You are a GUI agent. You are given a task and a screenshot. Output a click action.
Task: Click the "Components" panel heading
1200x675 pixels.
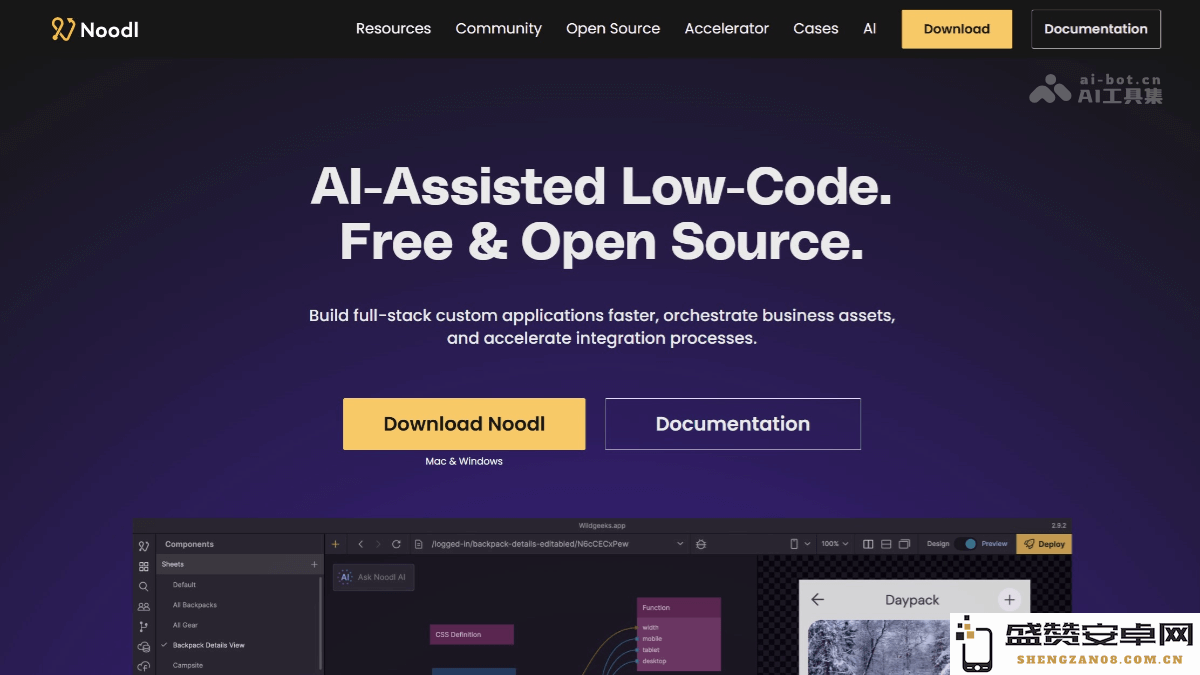(189, 544)
